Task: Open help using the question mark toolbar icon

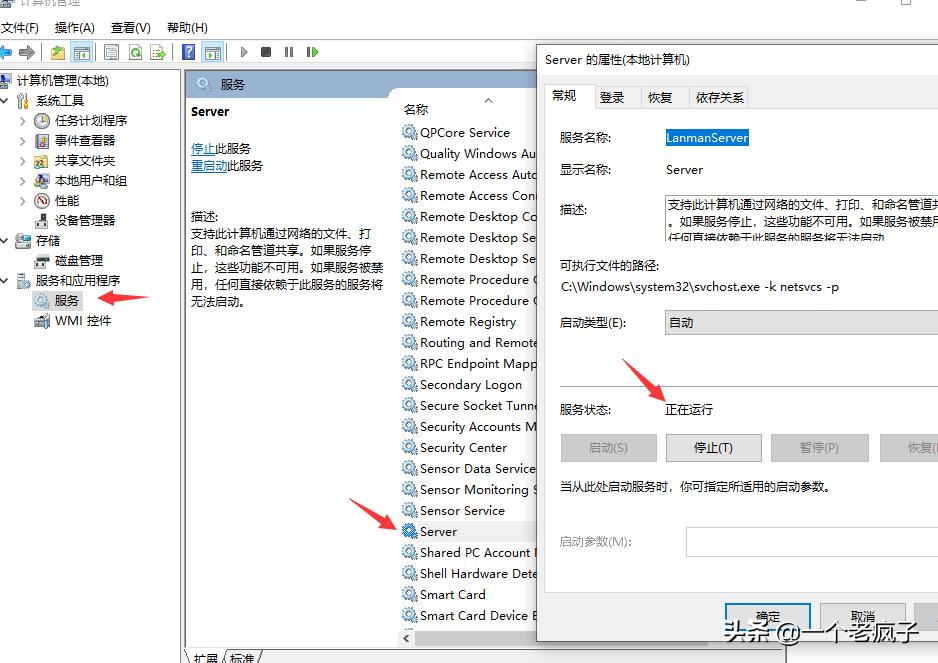Action: click(187, 52)
